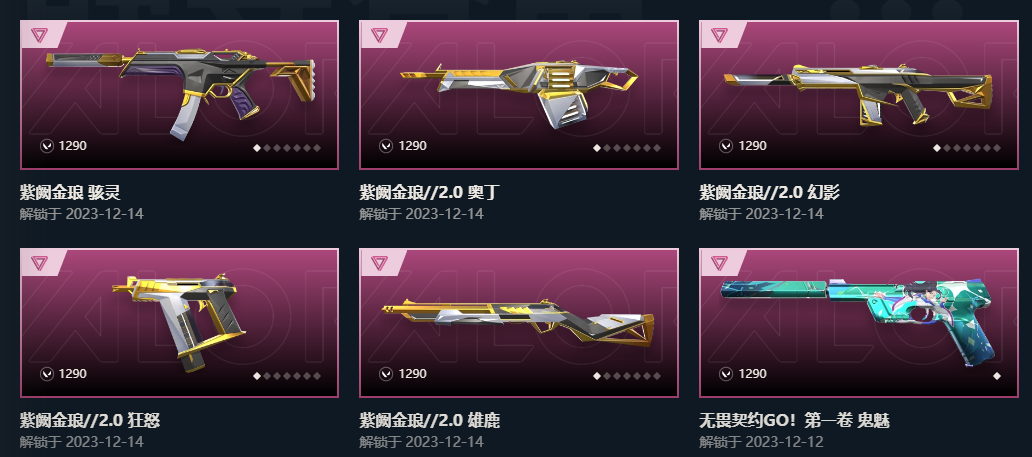The image size is (1032, 457).
Task: Click variant level dots on 奥丁 card
Action: 627,148
